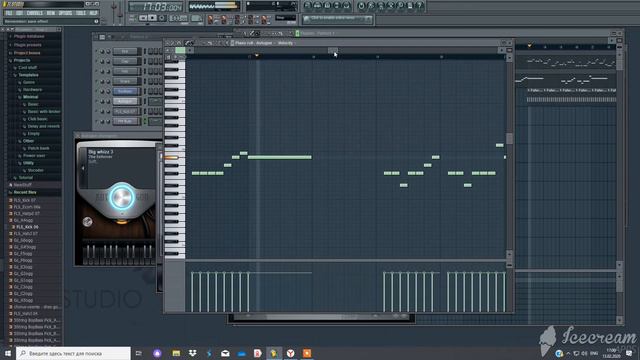Show mixer via fifth view icon

click(x=346, y=6)
